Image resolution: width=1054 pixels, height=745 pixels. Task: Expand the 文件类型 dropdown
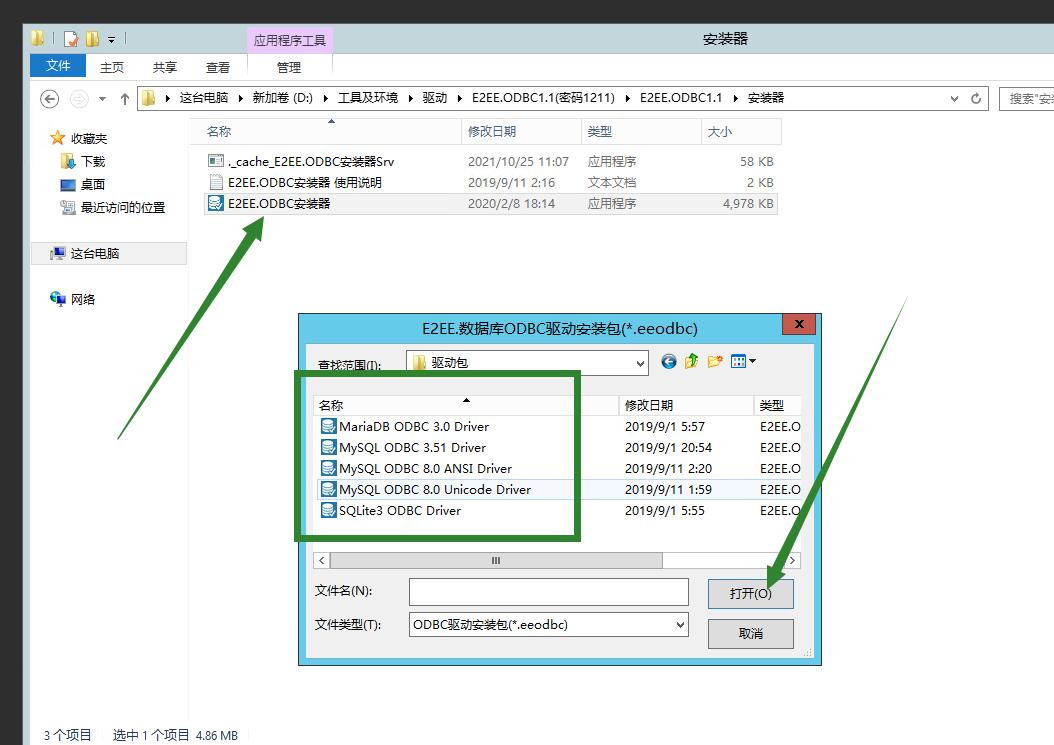[x=680, y=624]
